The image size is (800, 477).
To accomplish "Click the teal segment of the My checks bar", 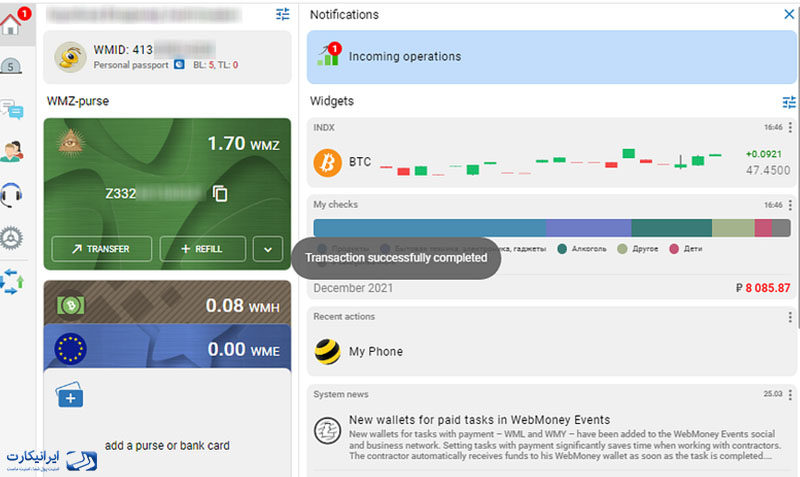I will coord(671,228).
